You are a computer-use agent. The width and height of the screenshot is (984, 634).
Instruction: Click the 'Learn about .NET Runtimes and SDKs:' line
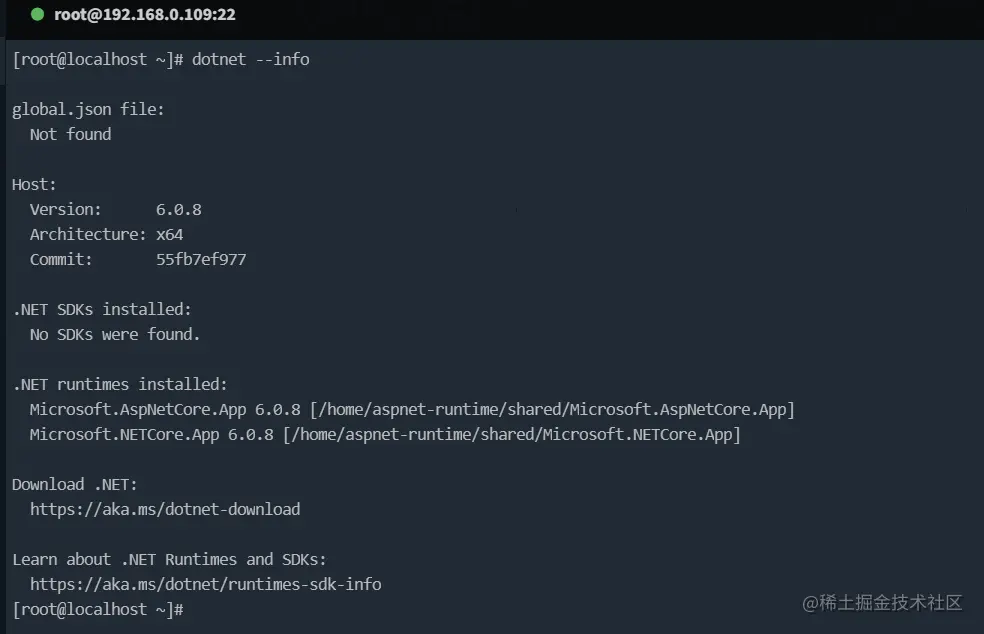(169, 559)
